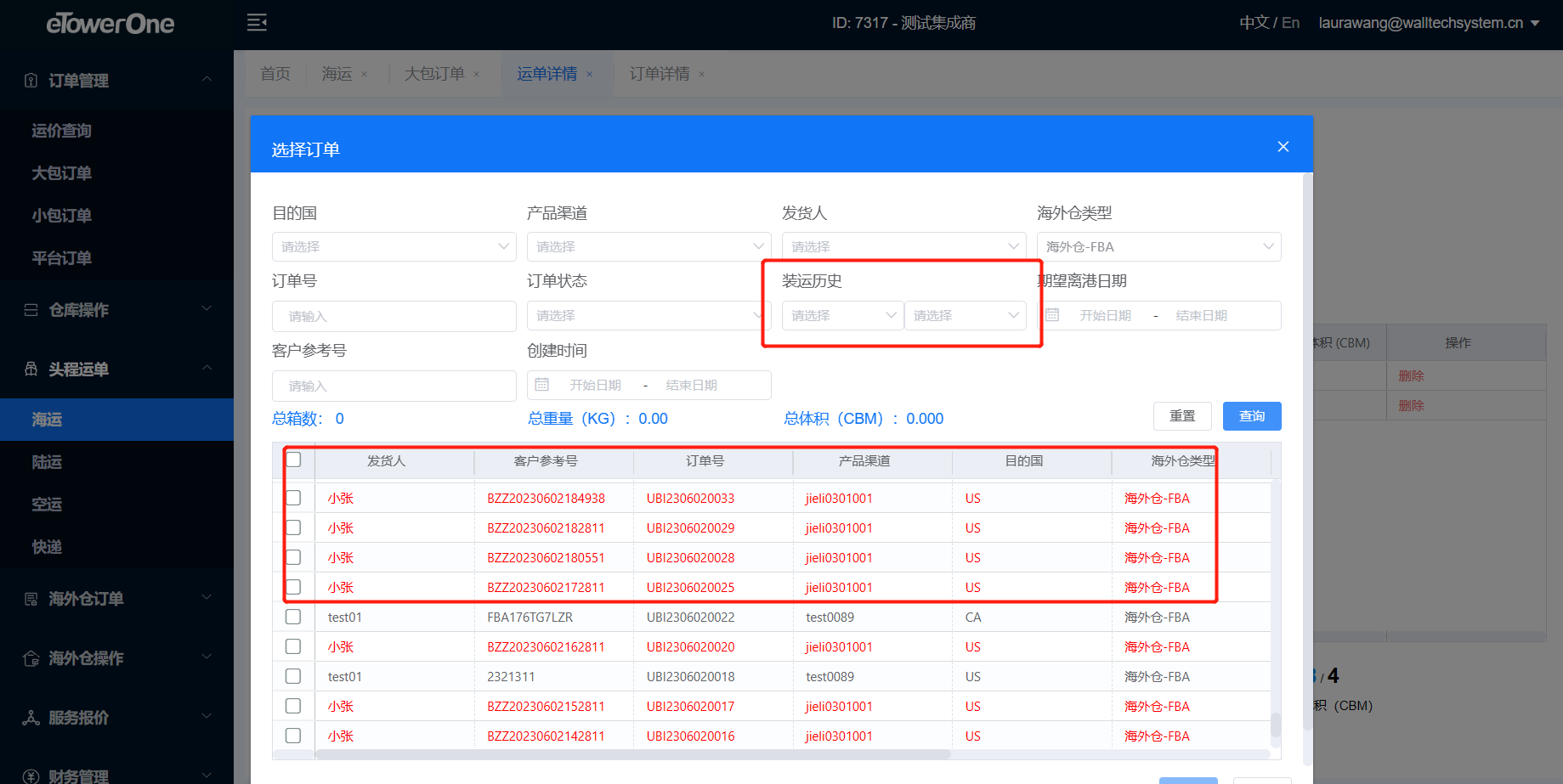The image size is (1563, 784).
Task: Check the row for order UBI2306020025
Action: click(x=293, y=587)
